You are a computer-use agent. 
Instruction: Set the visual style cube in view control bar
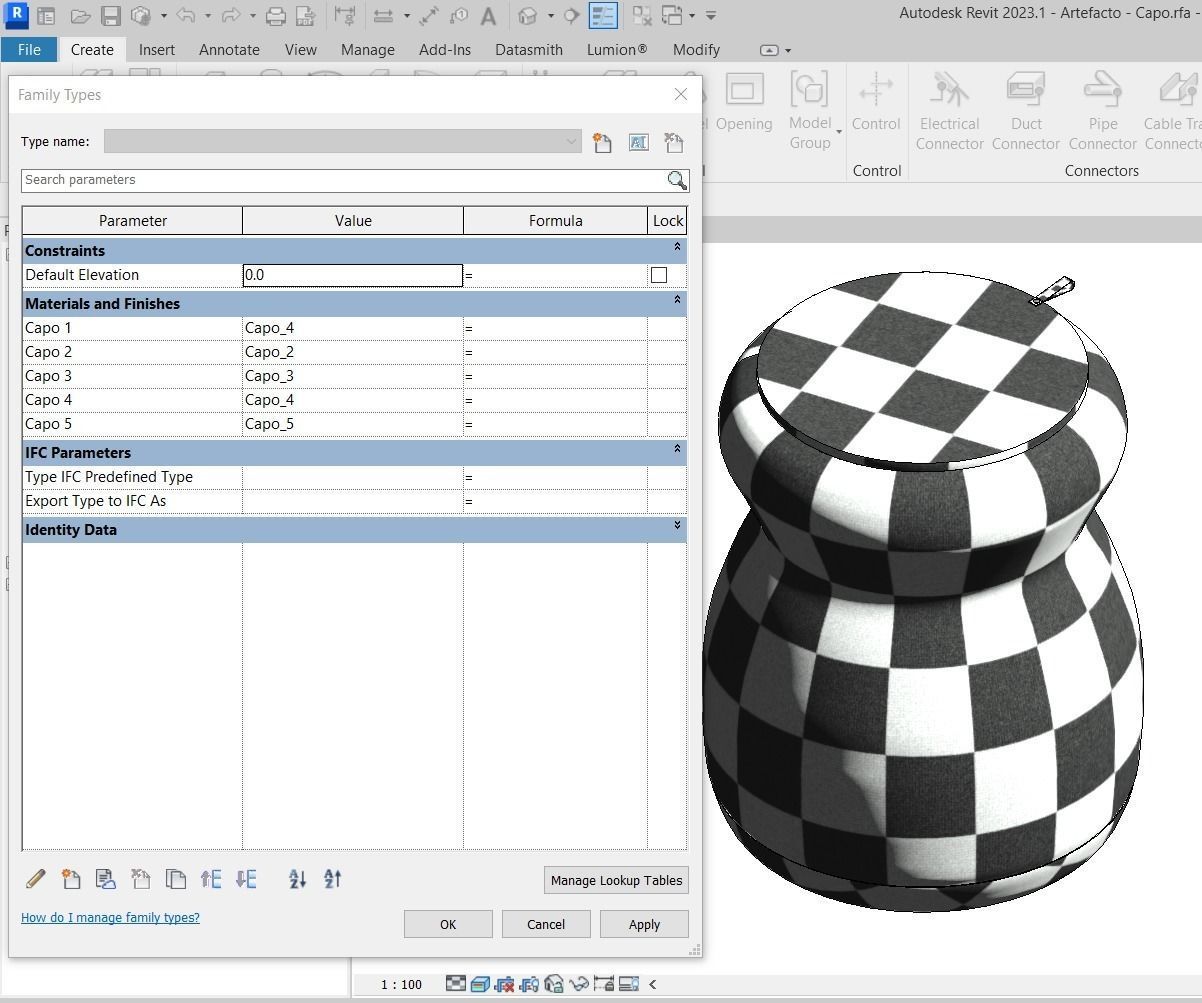coord(480,985)
